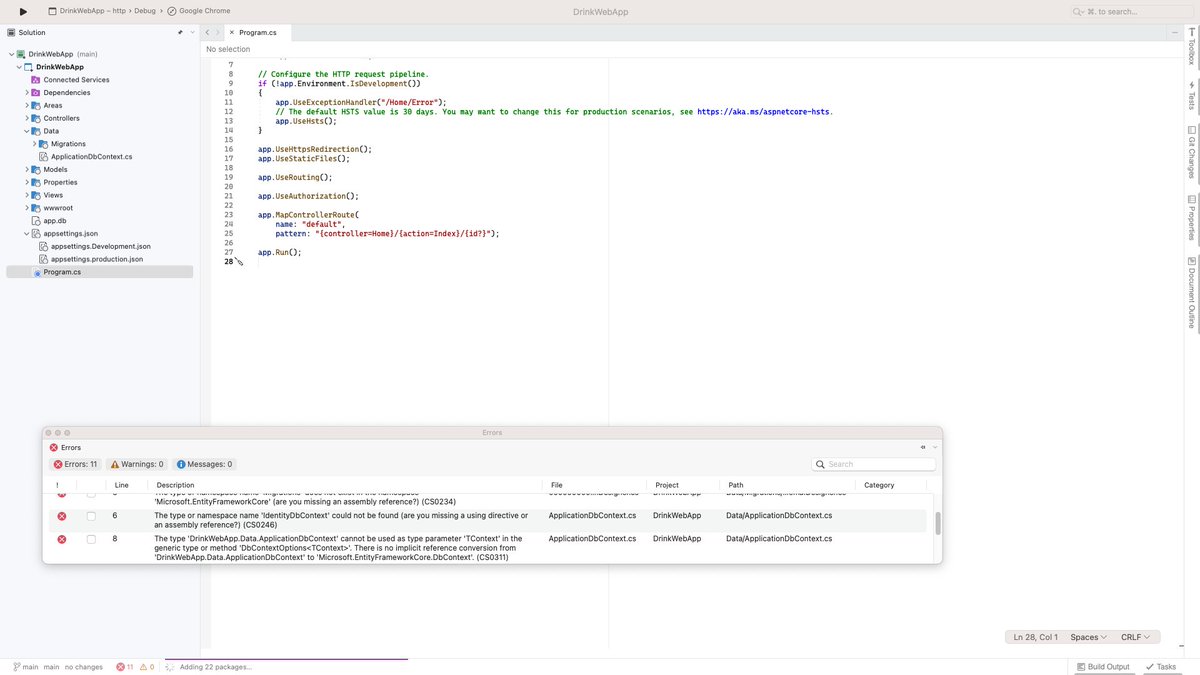The image size is (1200, 675).
Task: Click the quick-action icon on line 28
Action: (x=239, y=262)
